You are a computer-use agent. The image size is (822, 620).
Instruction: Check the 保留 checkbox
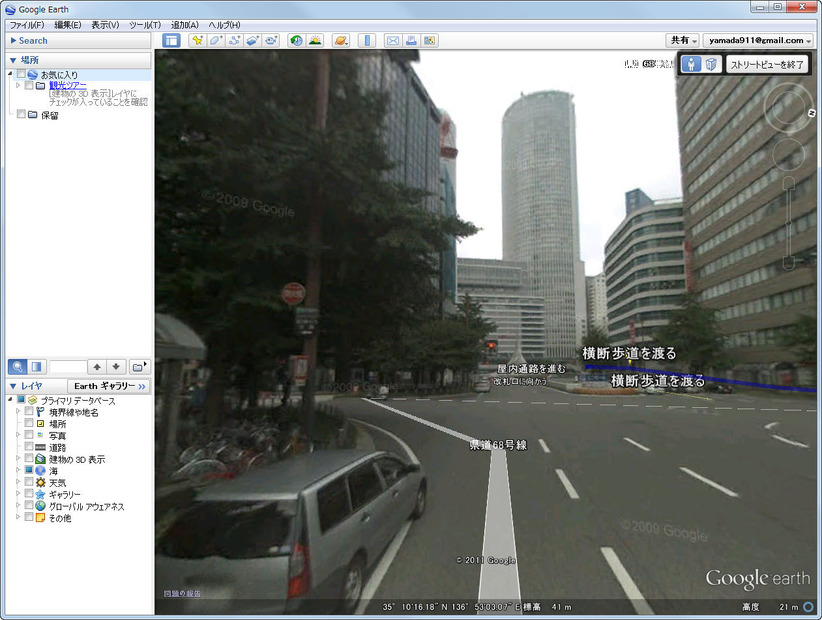point(21,114)
